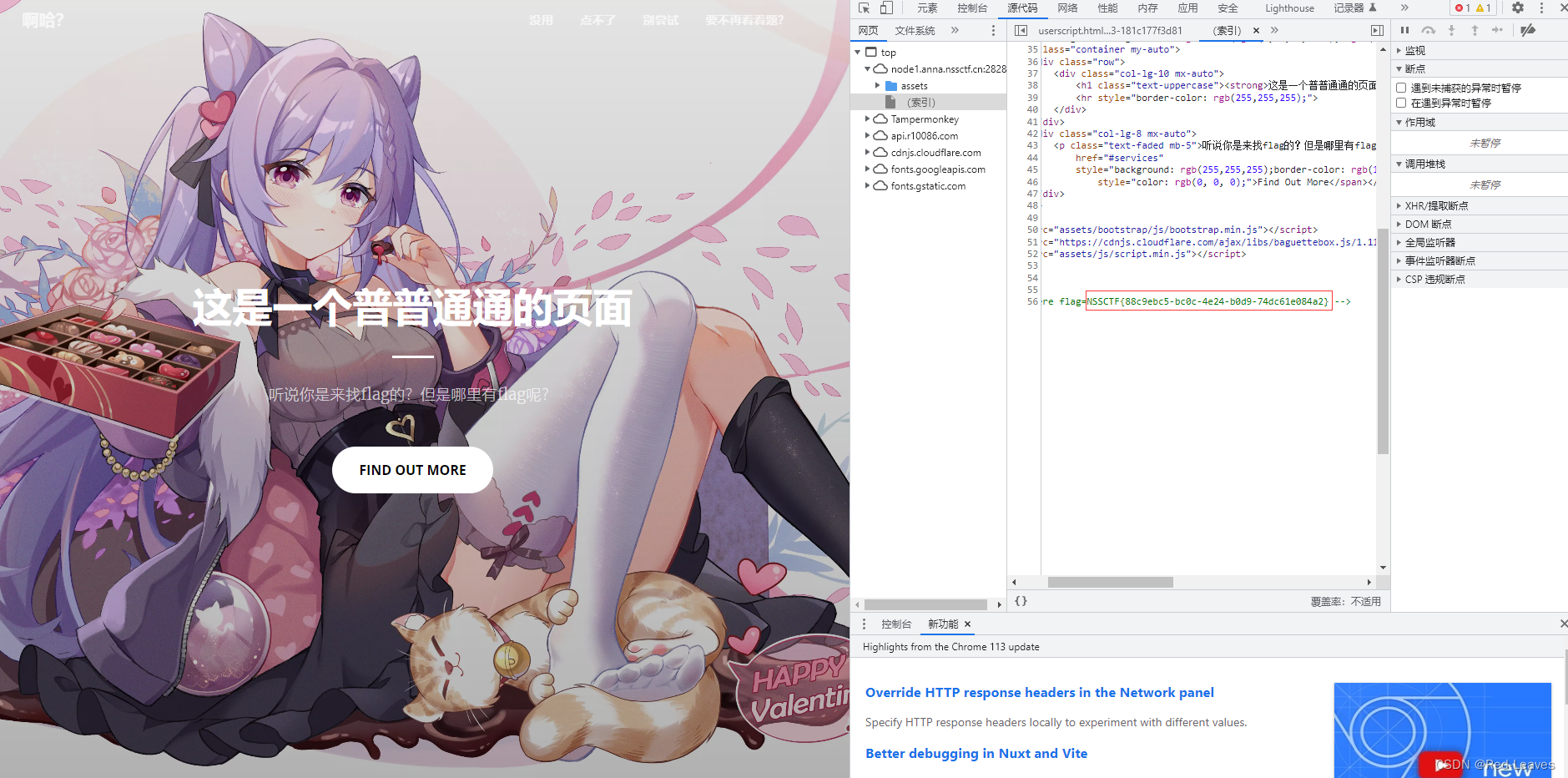
Task: Switch to 文件系统 navigator tab
Action: click(915, 30)
